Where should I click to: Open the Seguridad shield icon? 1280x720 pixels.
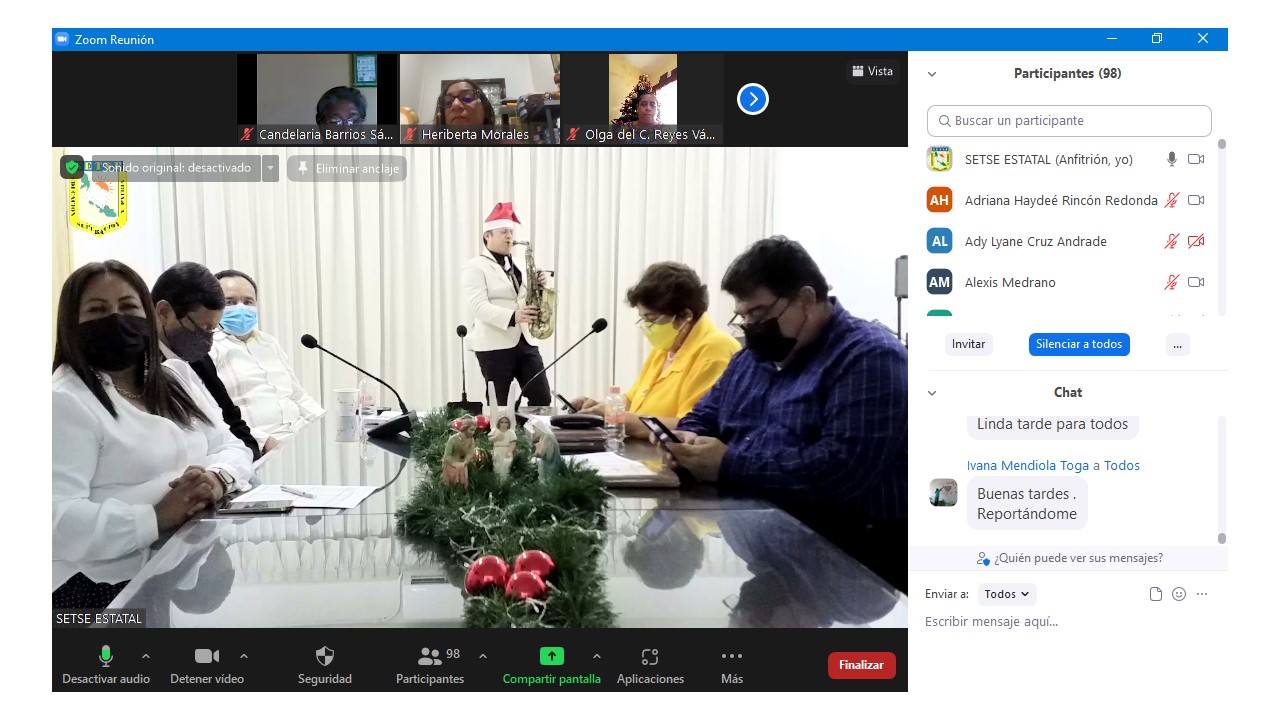tap(325, 657)
